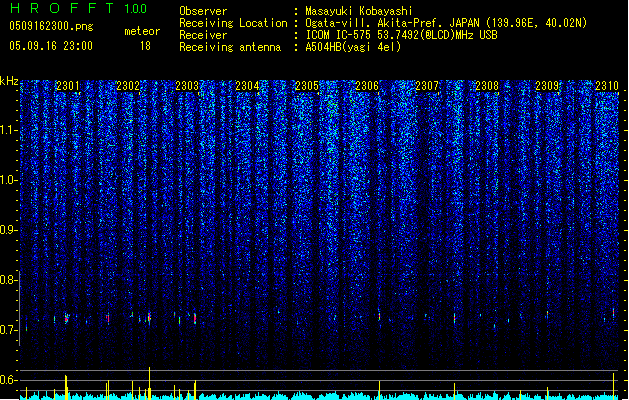Click the kHz axis unit label
The width and height of the screenshot is (629, 400).
[x=9, y=81]
